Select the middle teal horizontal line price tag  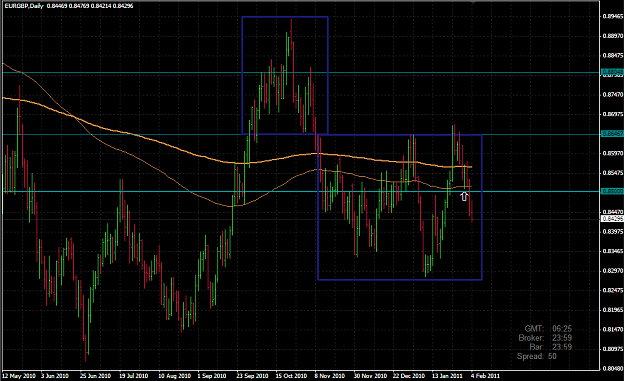612,134
